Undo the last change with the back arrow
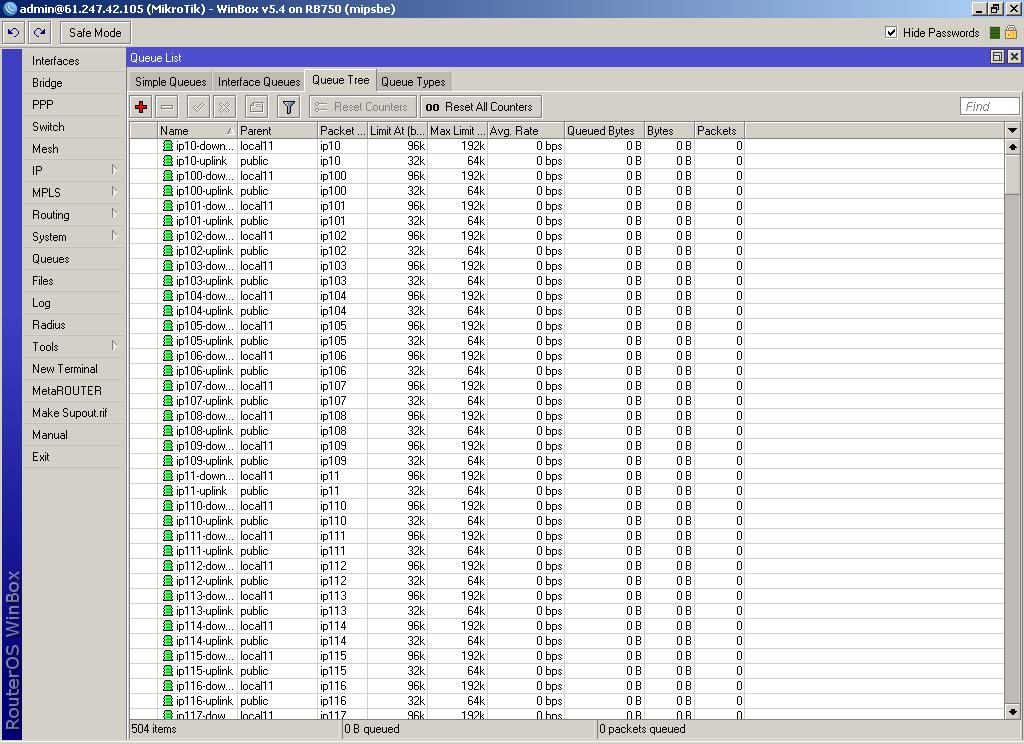The image size is (1024, 744). 13,32
